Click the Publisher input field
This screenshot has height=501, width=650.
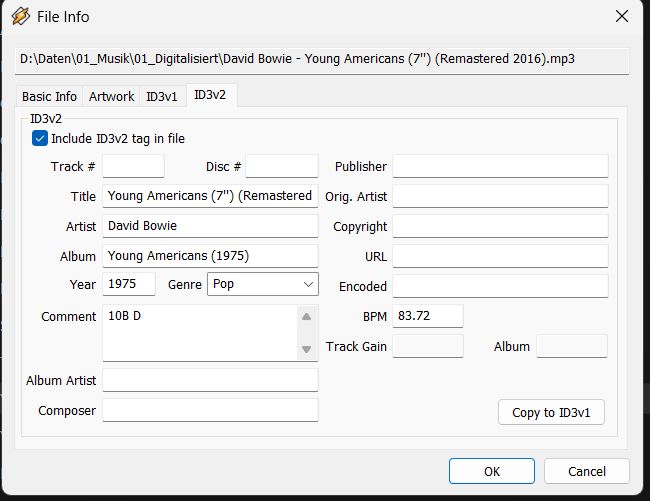(500, 166)
